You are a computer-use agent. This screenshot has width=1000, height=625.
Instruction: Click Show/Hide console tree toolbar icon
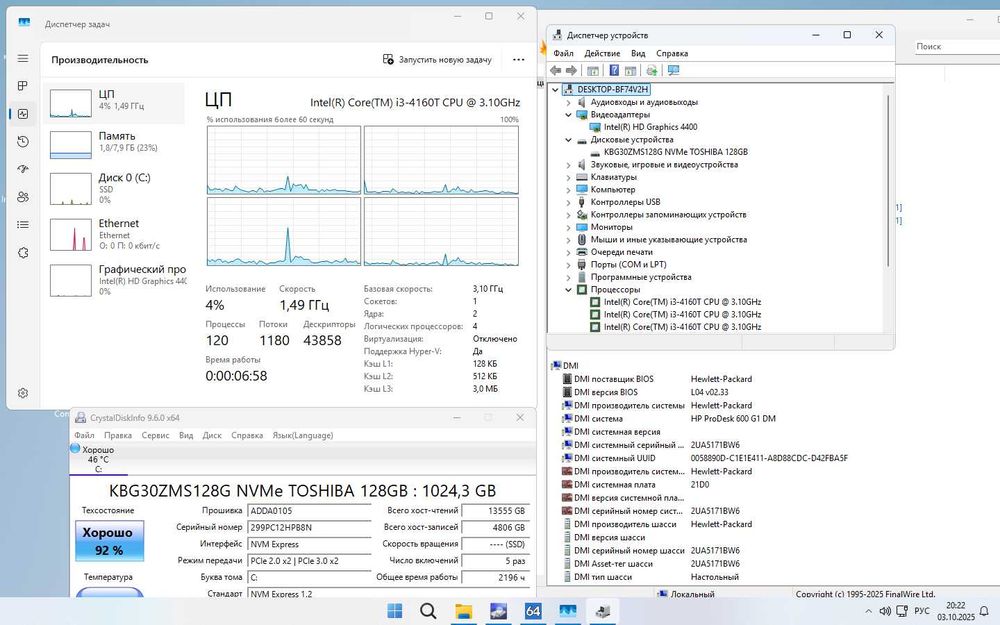click(x=592, y=70)
